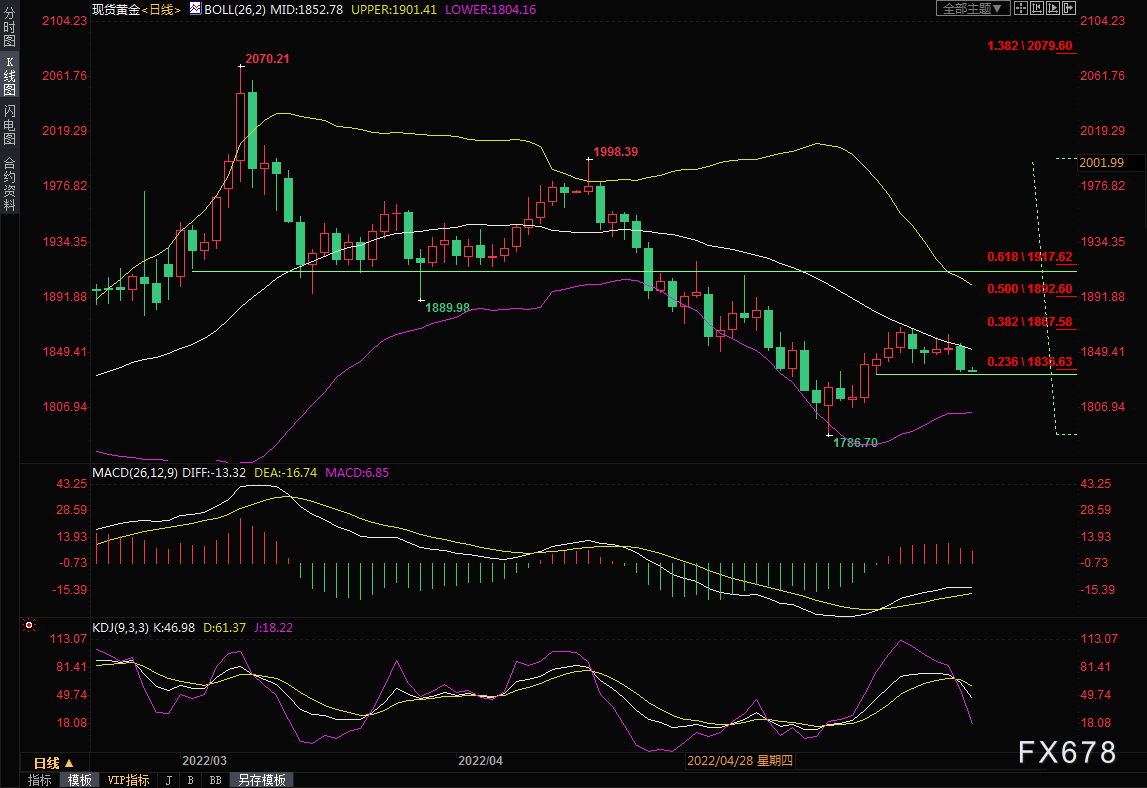Toggle the J indicator button
The image size is (1147, 788).
(x=168, y=780)
